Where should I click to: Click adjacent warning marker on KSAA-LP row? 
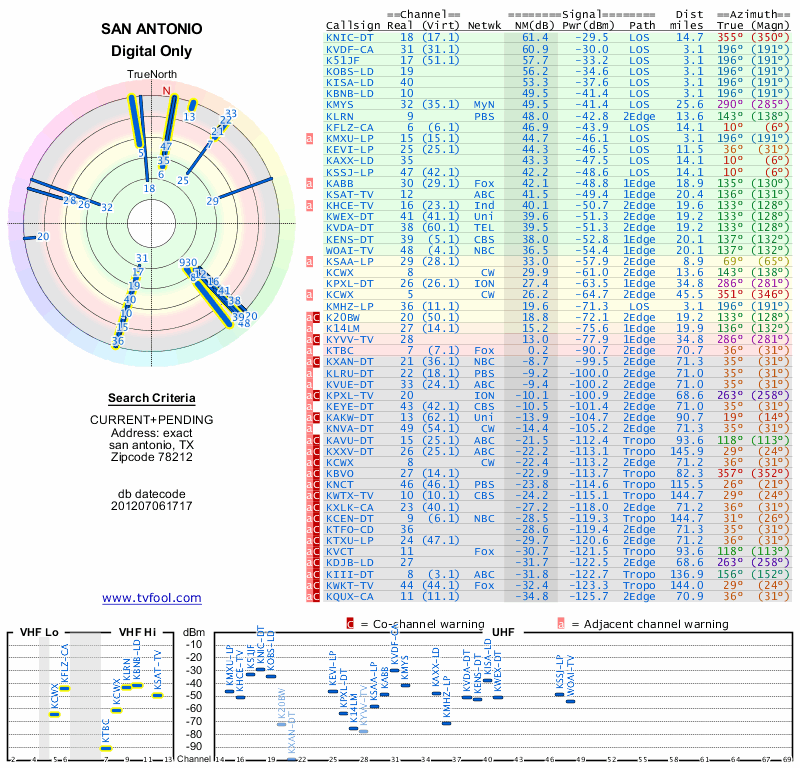(309, 261)
